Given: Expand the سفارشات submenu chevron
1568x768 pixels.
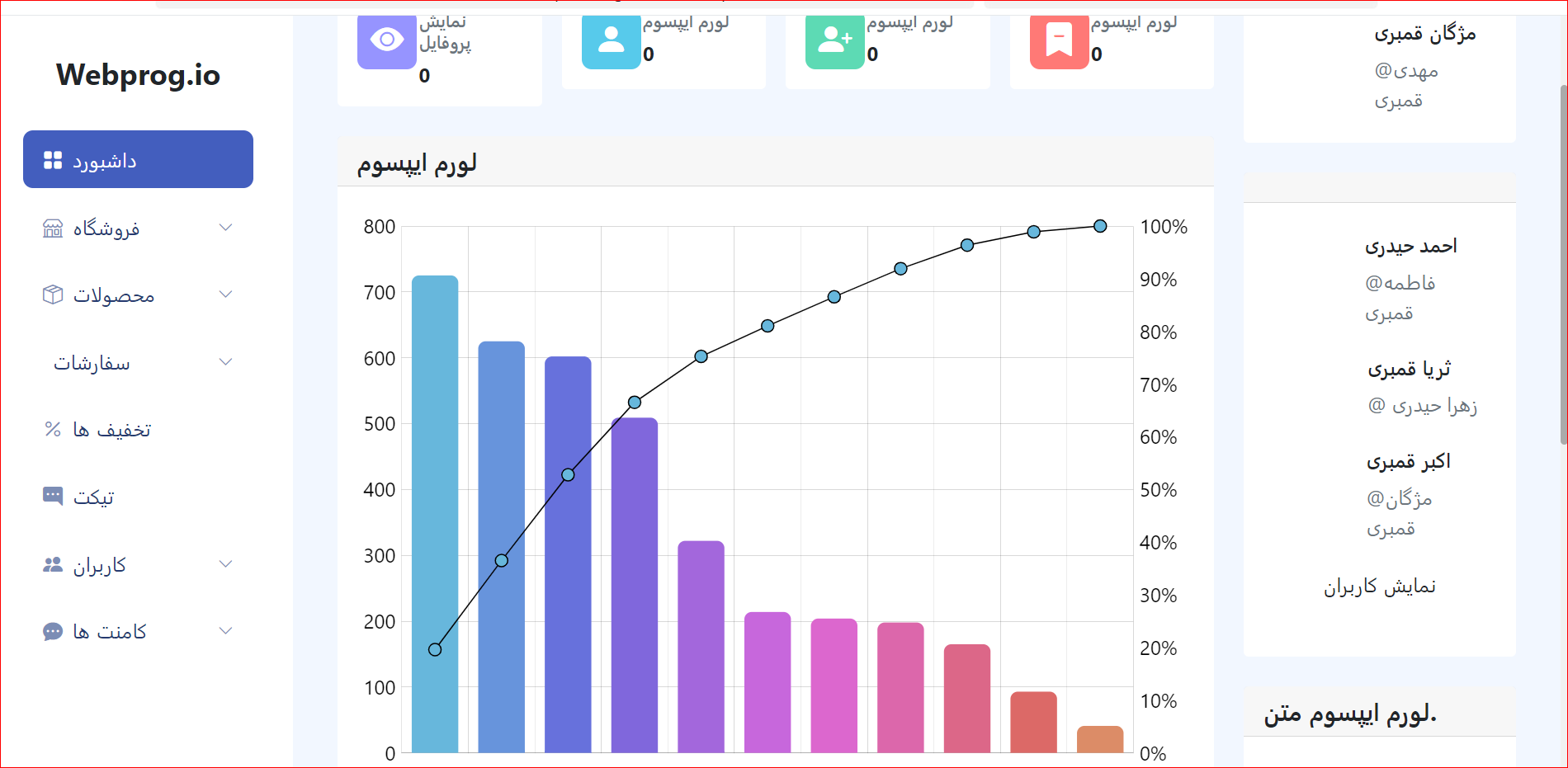Looking at the screenshot, I should [x=225, y=361].
